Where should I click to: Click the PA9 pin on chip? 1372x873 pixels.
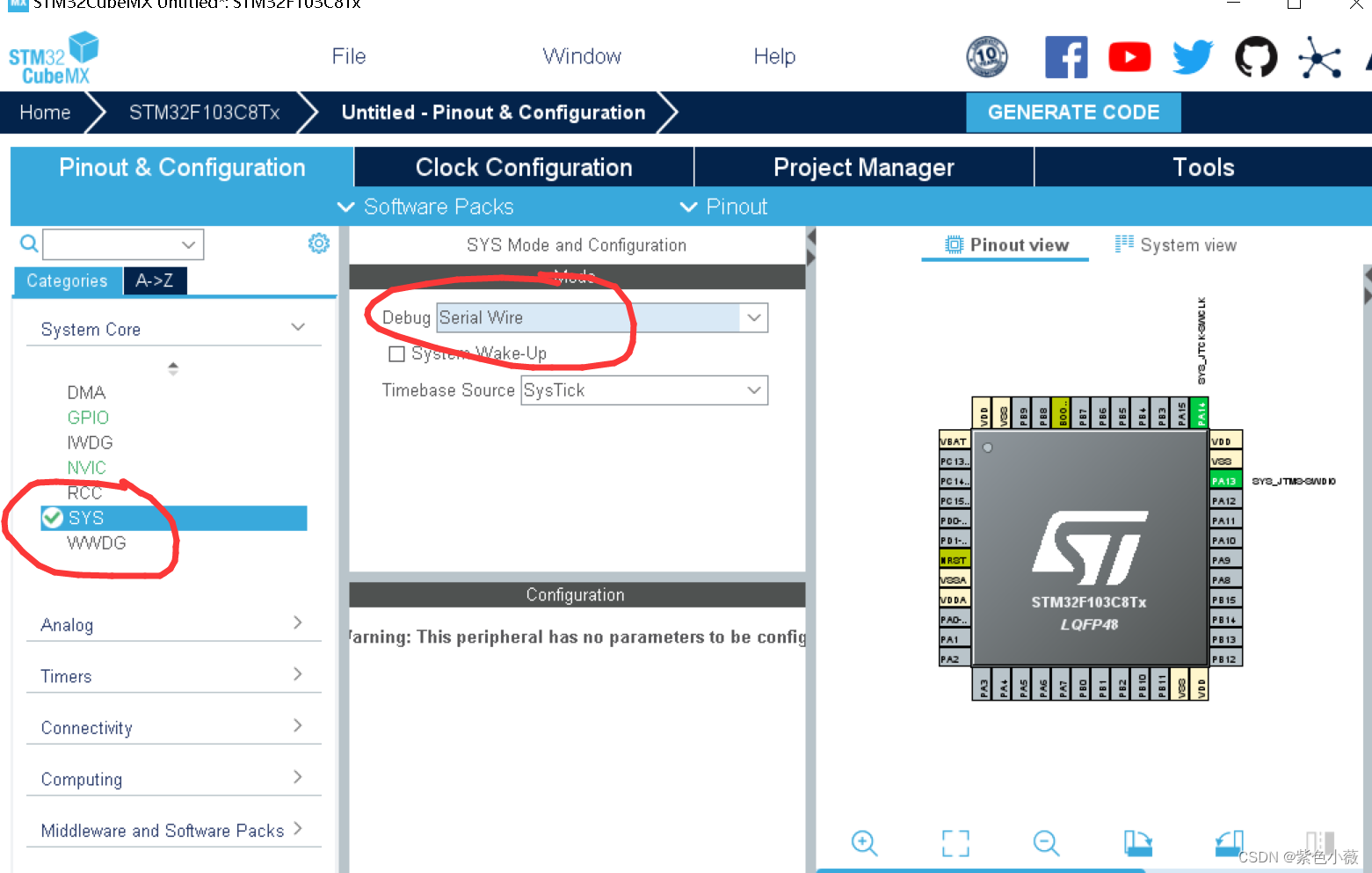point(1225,560)
